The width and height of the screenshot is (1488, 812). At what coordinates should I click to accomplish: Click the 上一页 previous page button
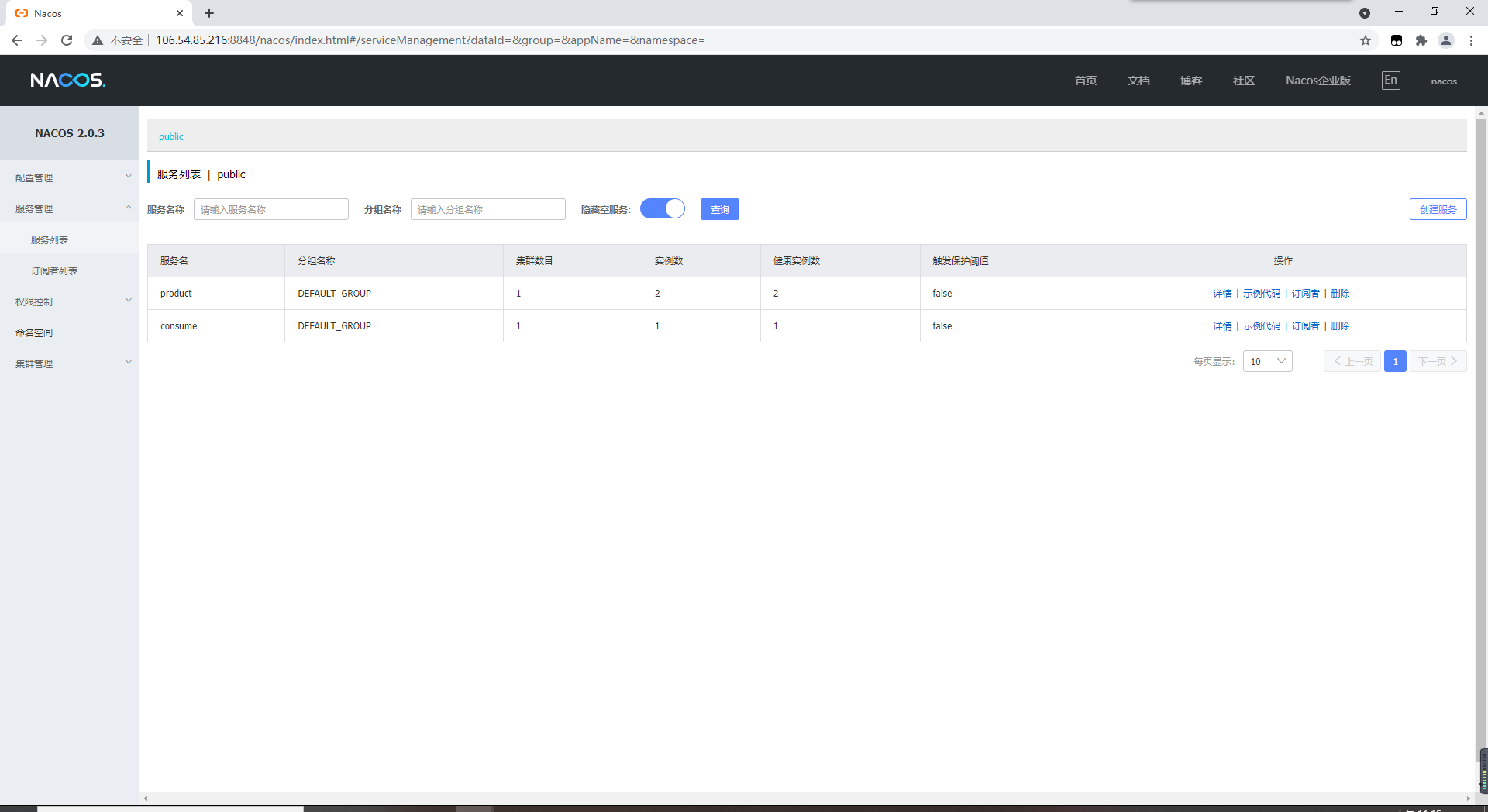point(1352,361)
